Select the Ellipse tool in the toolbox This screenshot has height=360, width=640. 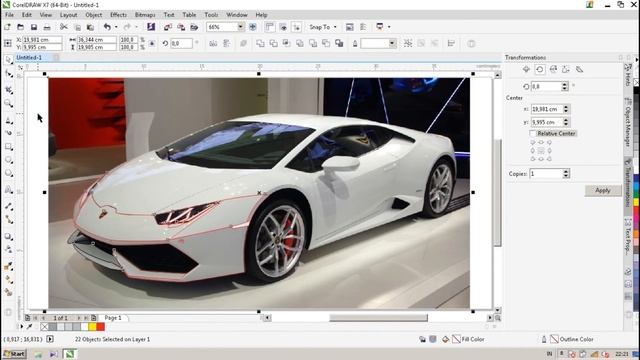(x=9, y=160)
